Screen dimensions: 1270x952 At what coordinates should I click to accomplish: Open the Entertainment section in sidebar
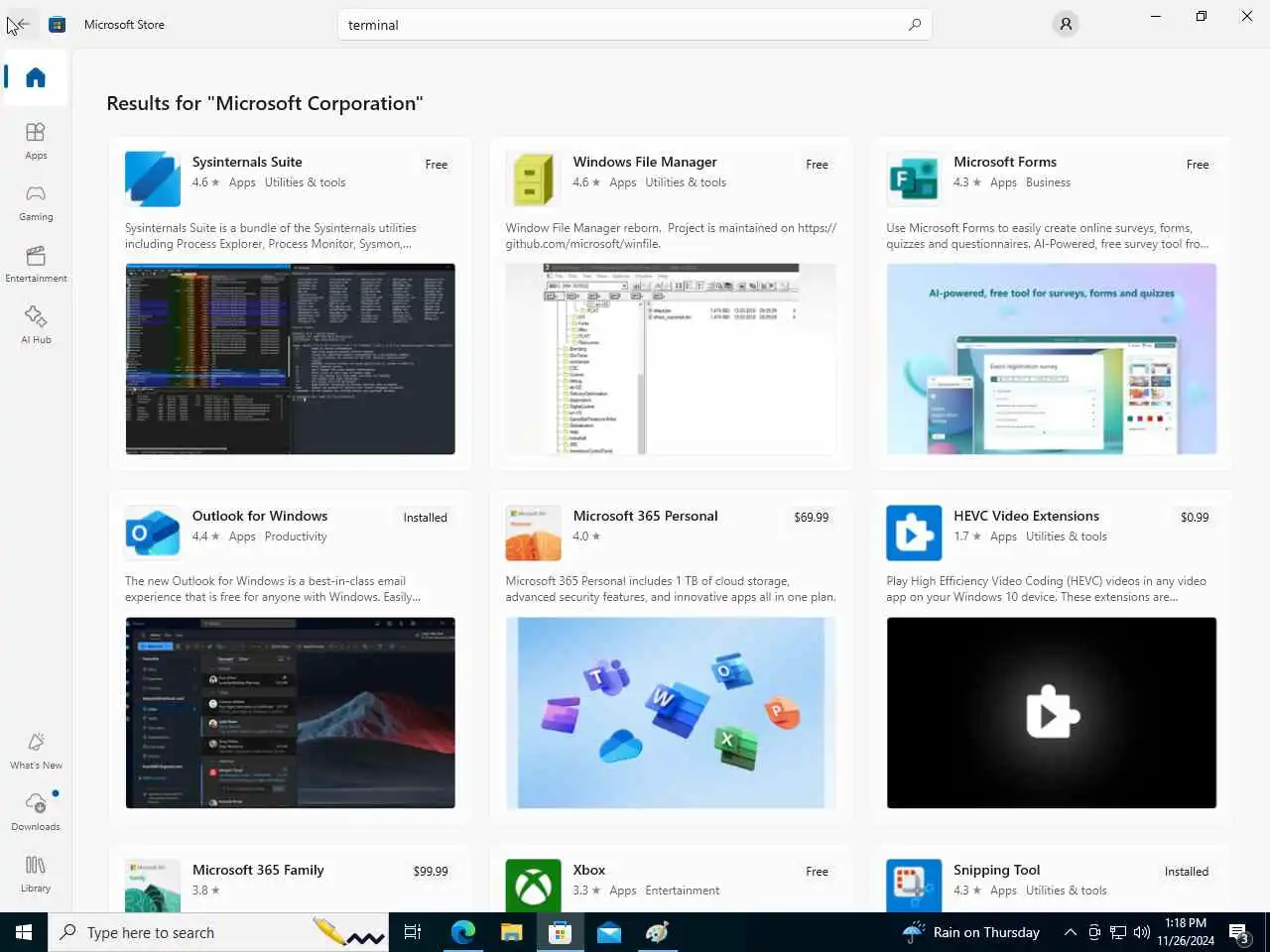(36, 264)
